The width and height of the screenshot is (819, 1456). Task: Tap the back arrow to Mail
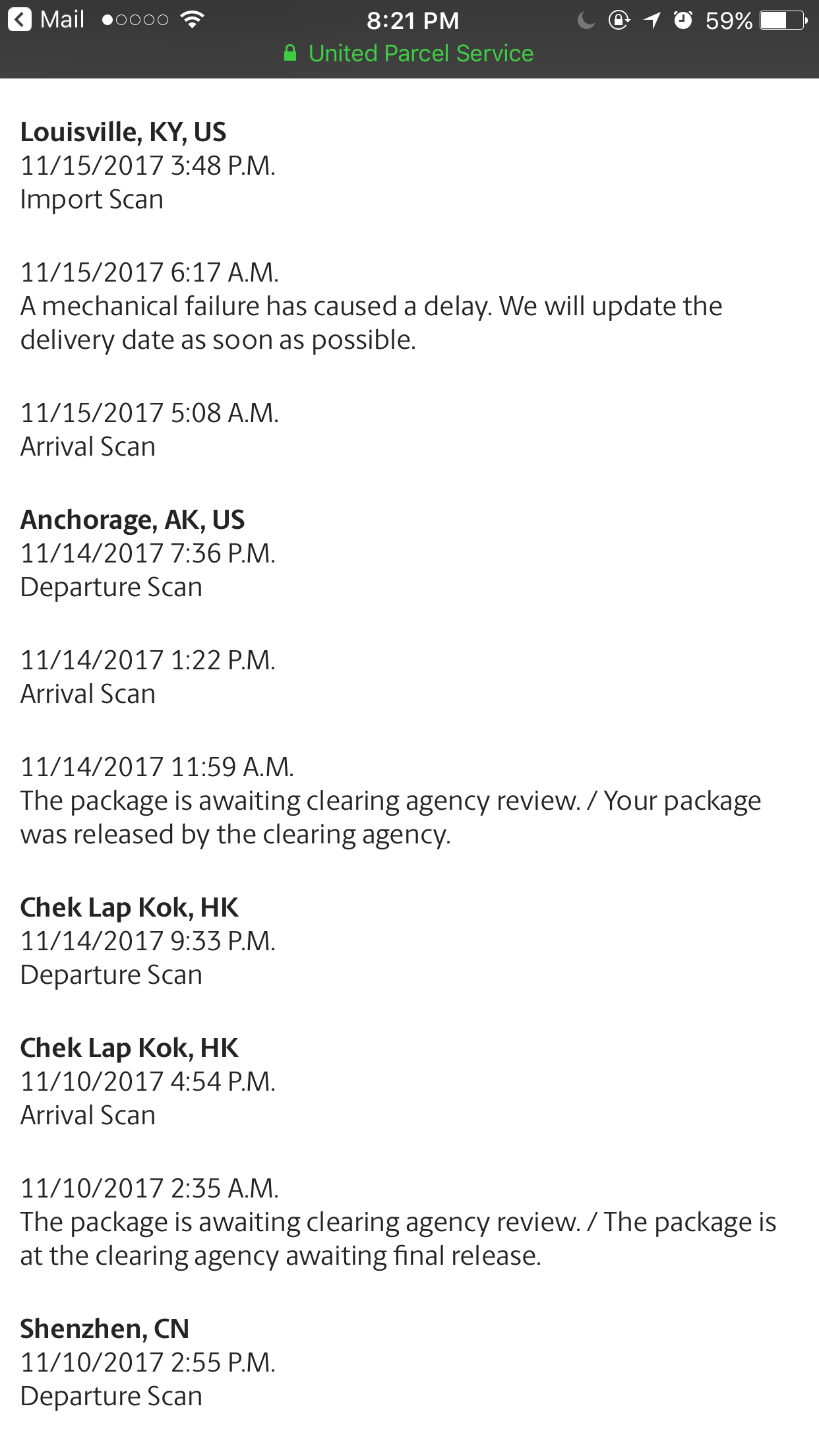tap(20, 20)
